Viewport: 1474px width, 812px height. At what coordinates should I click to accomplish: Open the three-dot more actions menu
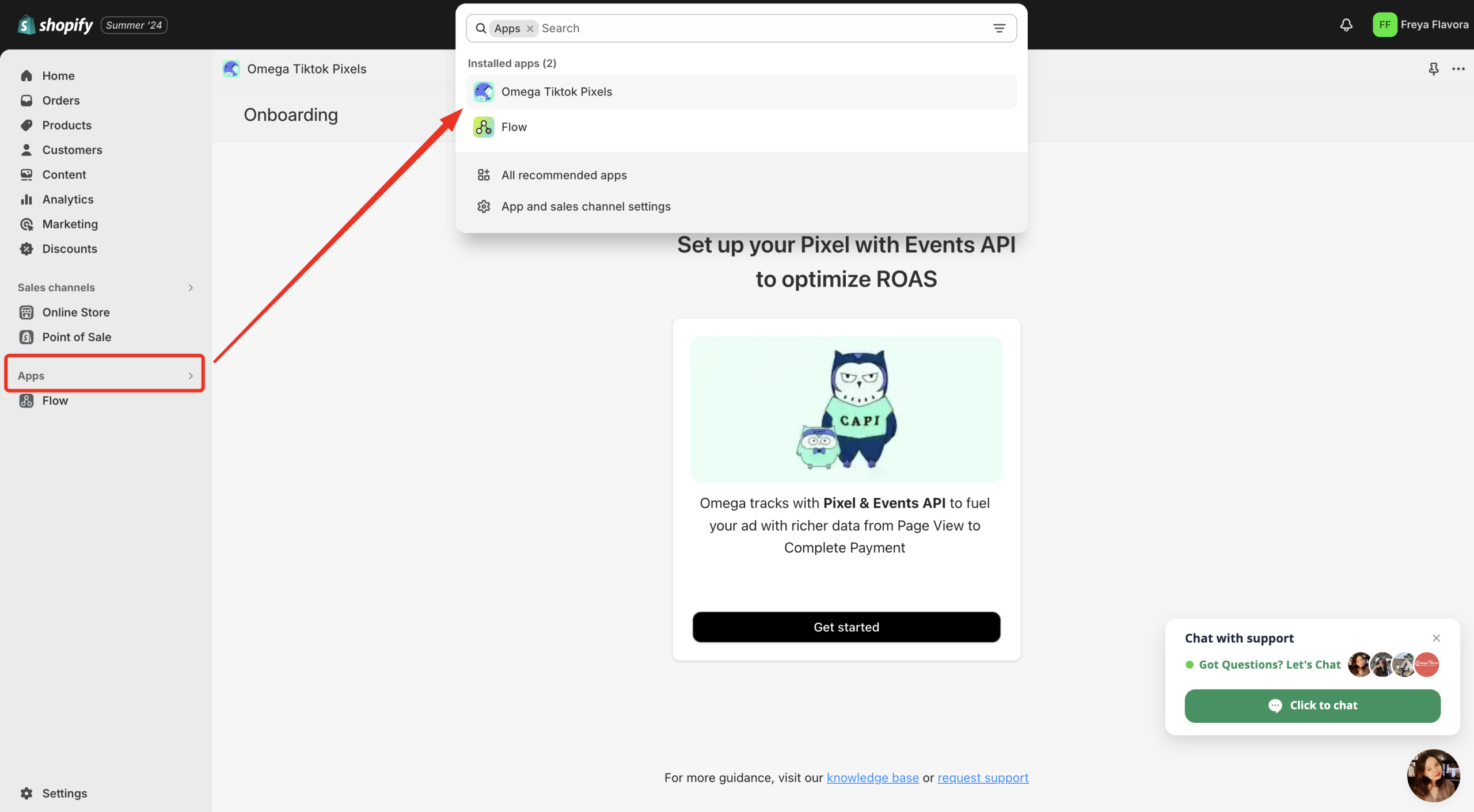pyautogui.click(x=1458, y=69)
